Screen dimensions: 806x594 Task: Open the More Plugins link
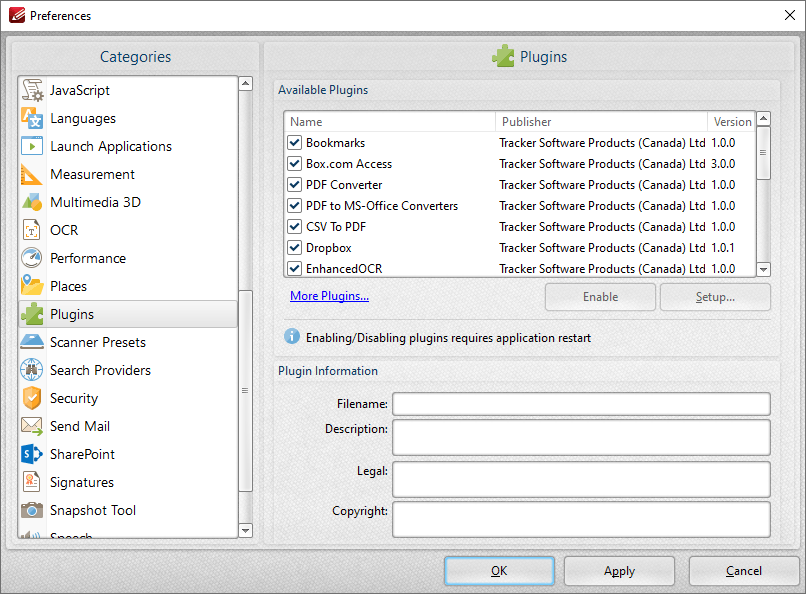coord(329,296)
